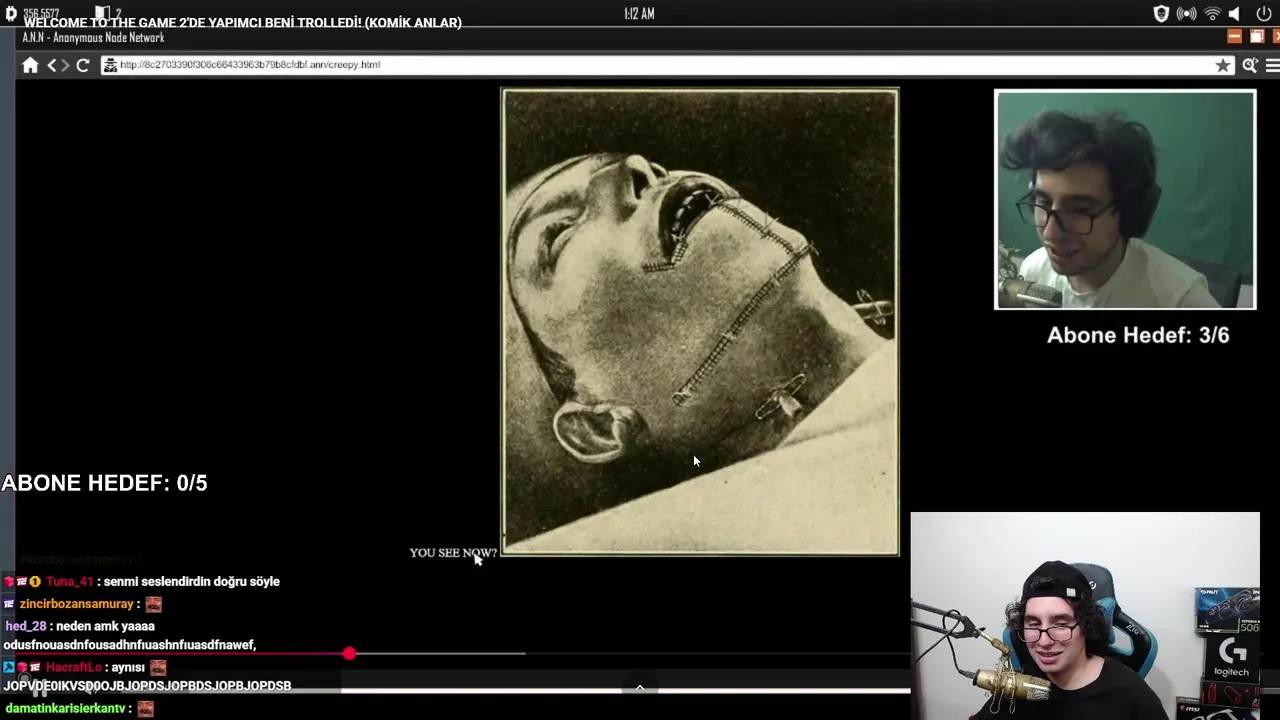This screenshot has height=720, width=1280.
Task: Click chat username Tuna_41
Action: tap(69, 581)
